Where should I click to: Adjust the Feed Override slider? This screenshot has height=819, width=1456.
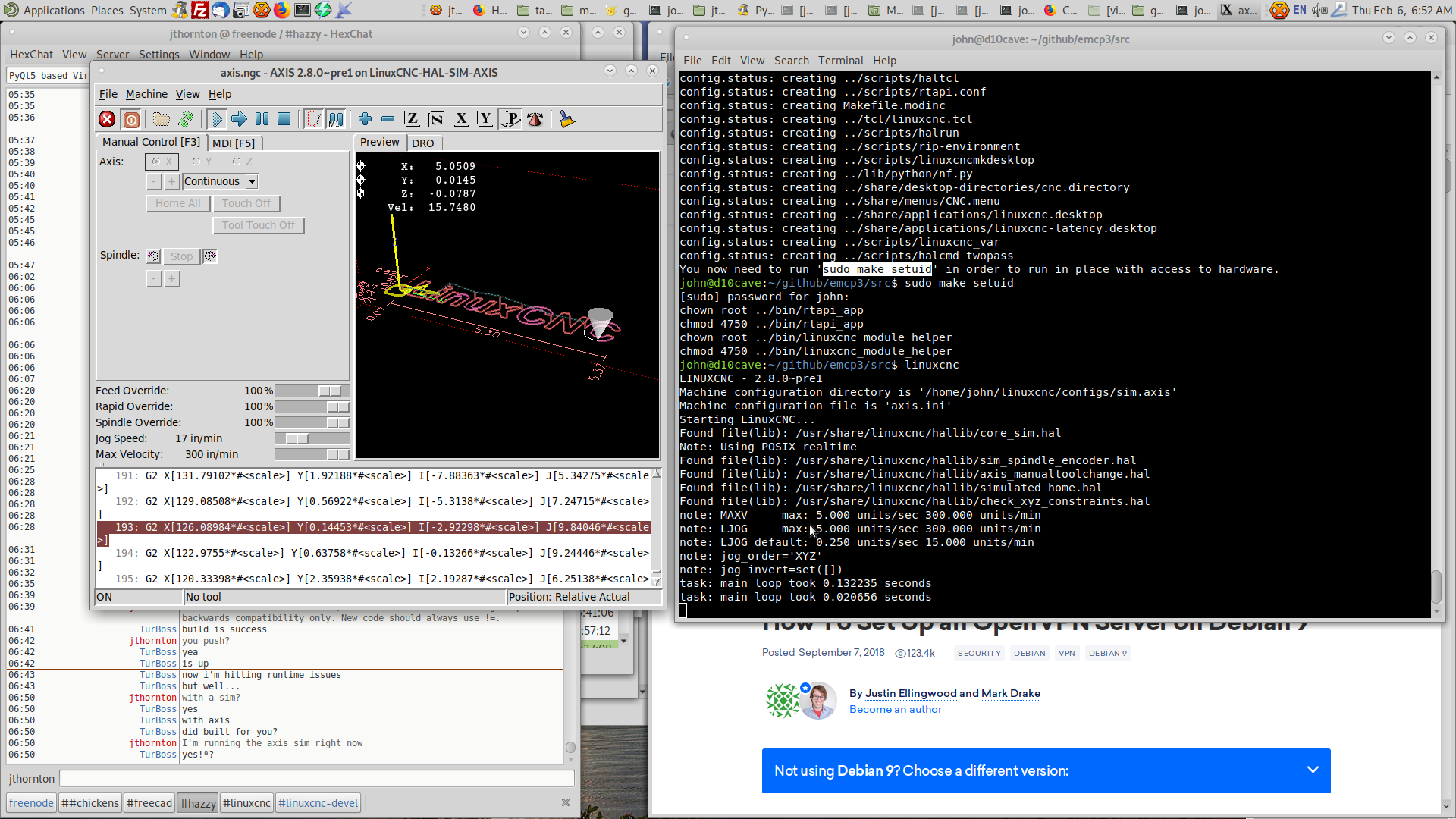point(312,391)
